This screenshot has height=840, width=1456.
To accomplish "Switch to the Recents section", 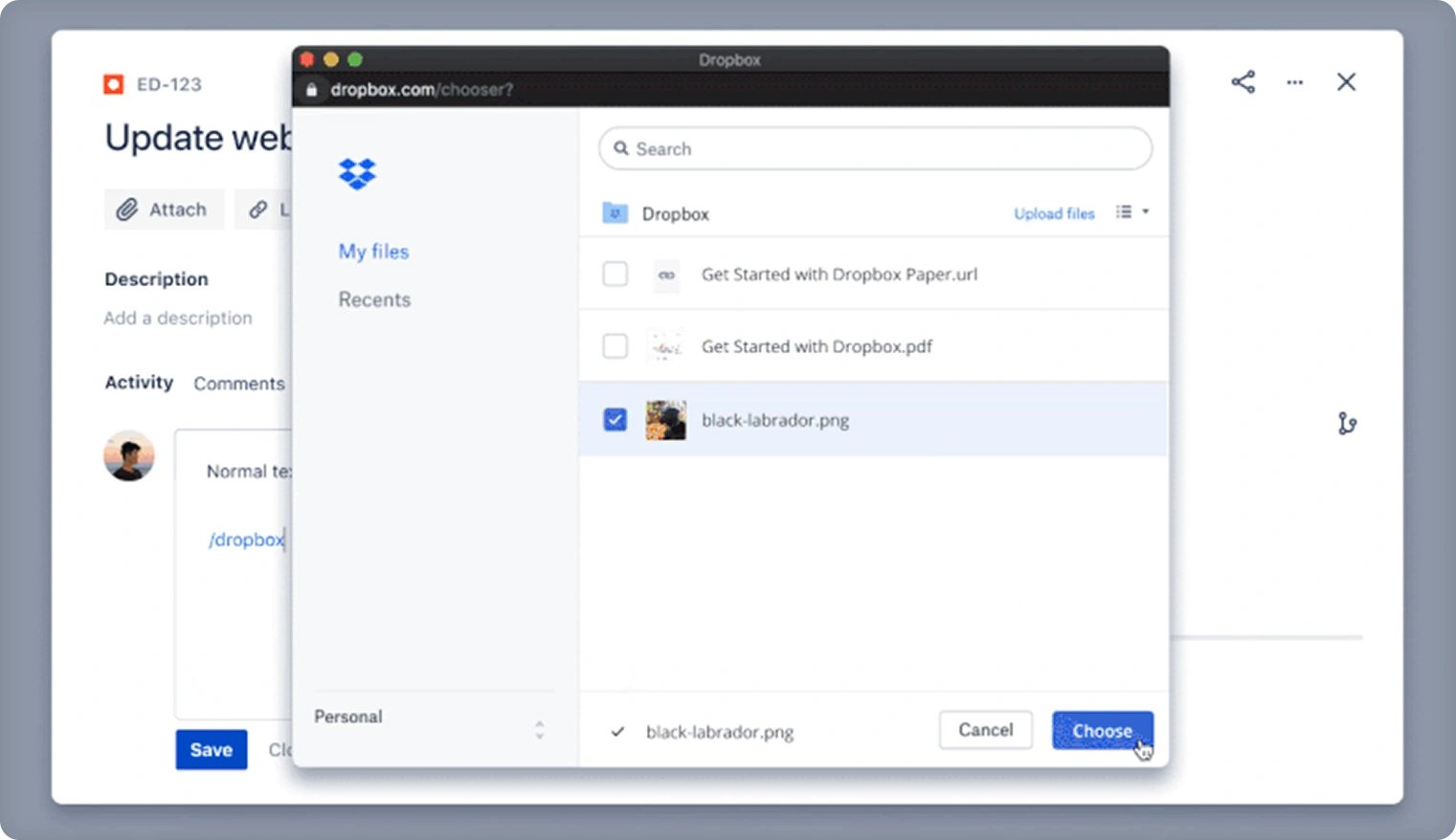I will (374, 299).
